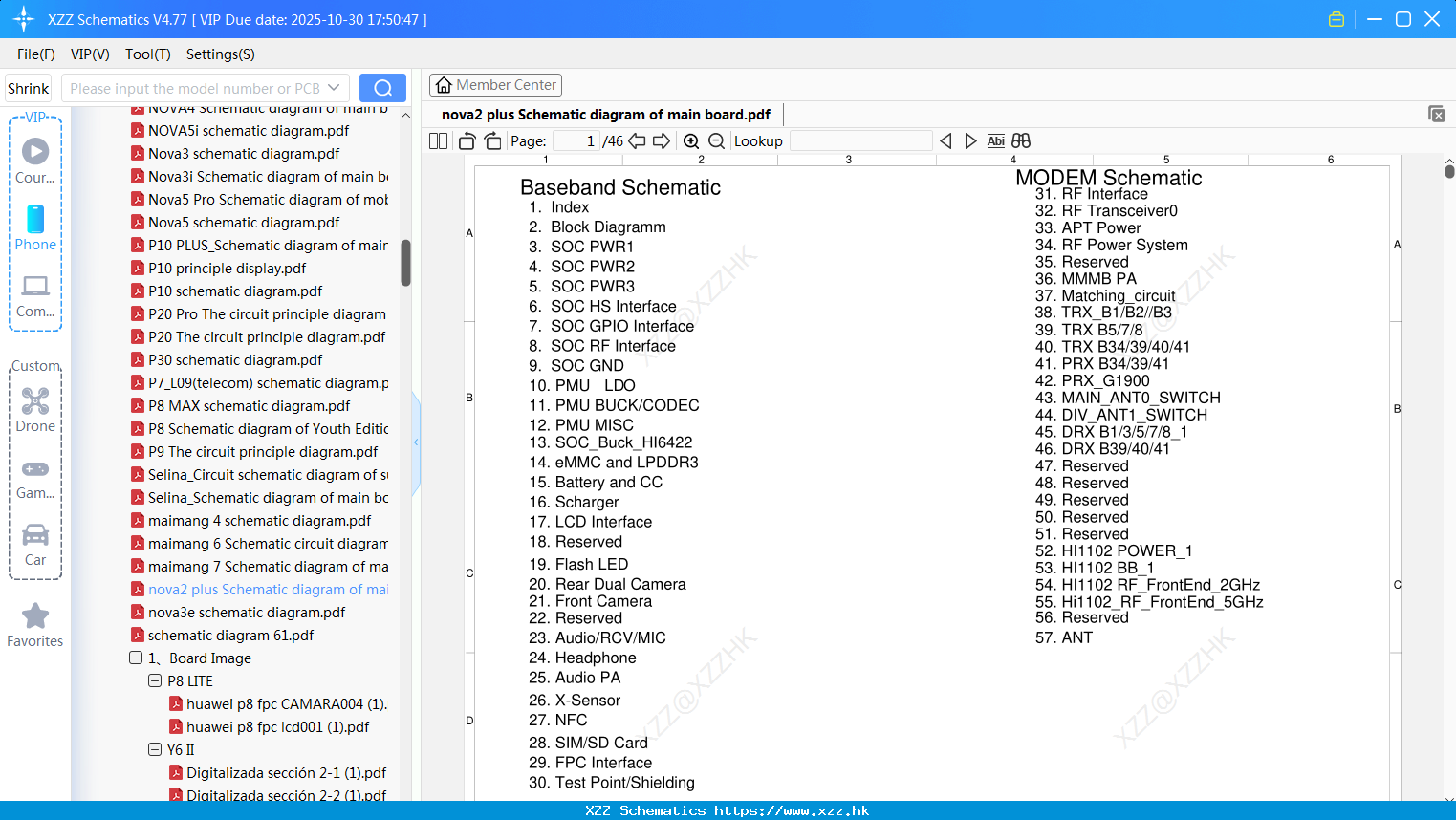Click the toolbox icon in title bar
The image size is (1456, 820).
click(1336, 19)
